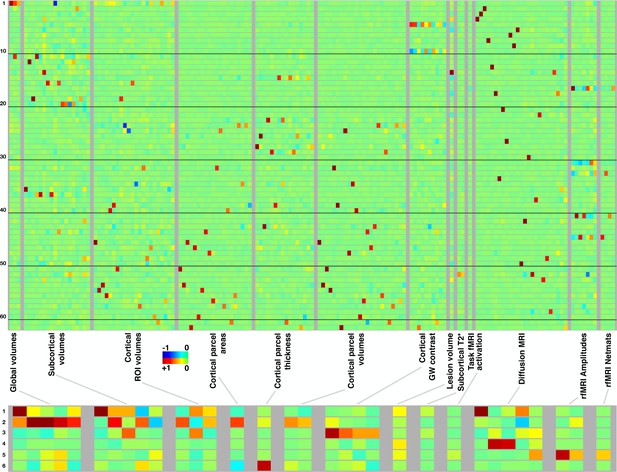Click row number 20 of top heatmap
Screen dimensions: 617x472
[x=4, y=104]
